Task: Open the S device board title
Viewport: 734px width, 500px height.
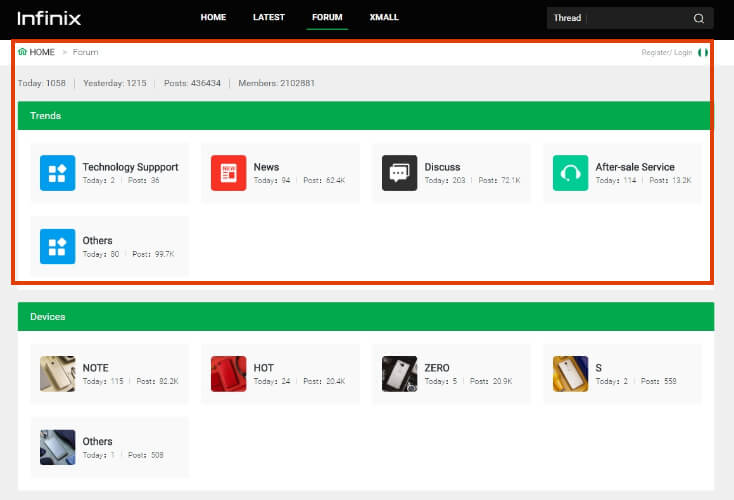Action: (x=599, y=368)
